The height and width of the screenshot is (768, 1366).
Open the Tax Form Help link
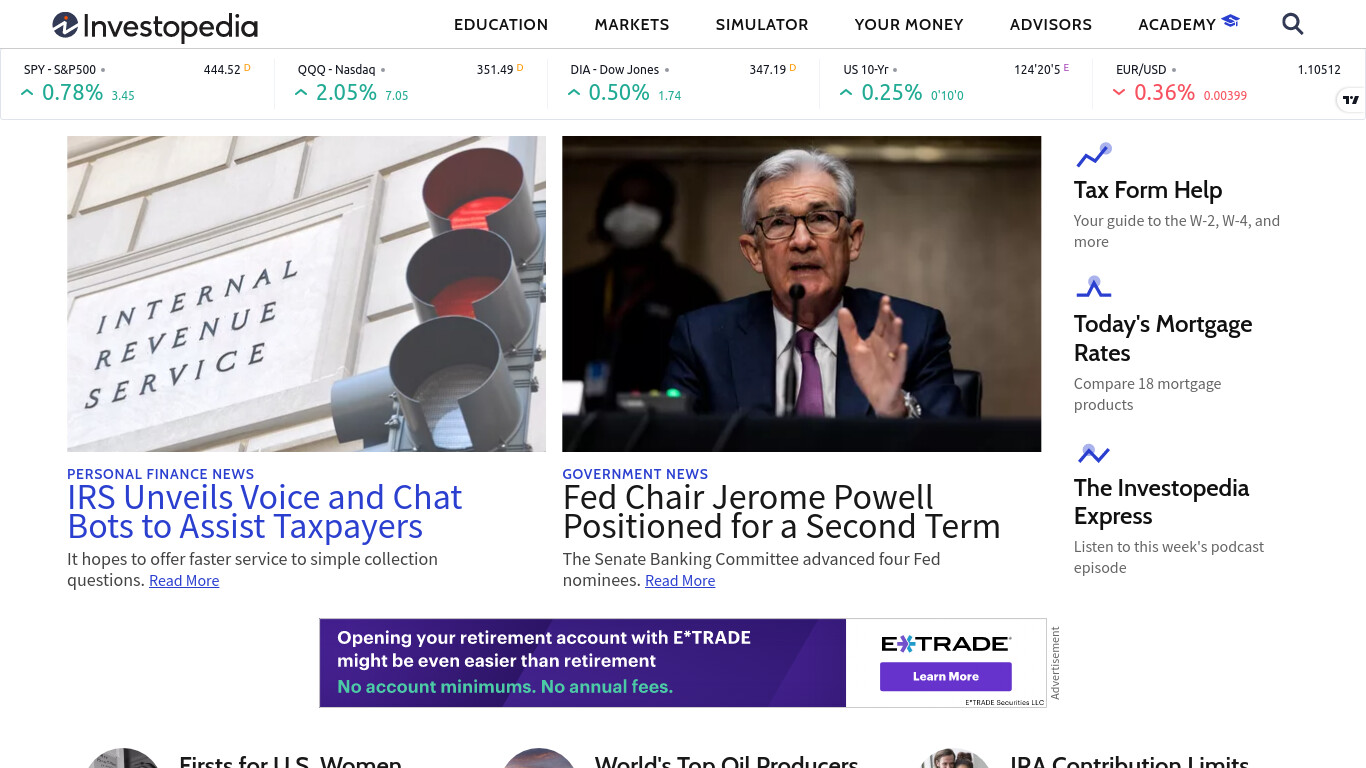click(1148, 190)
